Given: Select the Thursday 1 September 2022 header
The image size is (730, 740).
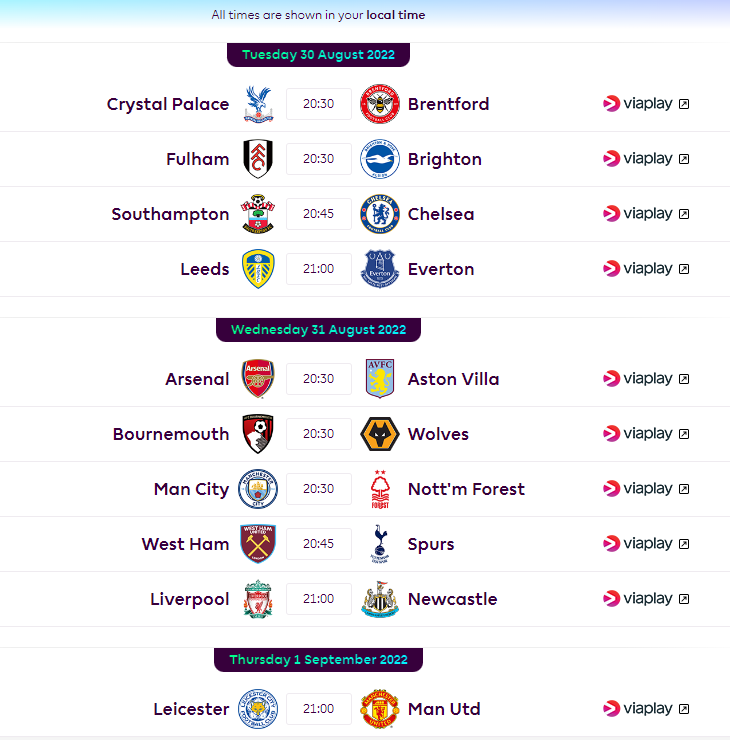Looking at the screenshot, I should click(x=319, y=660).
